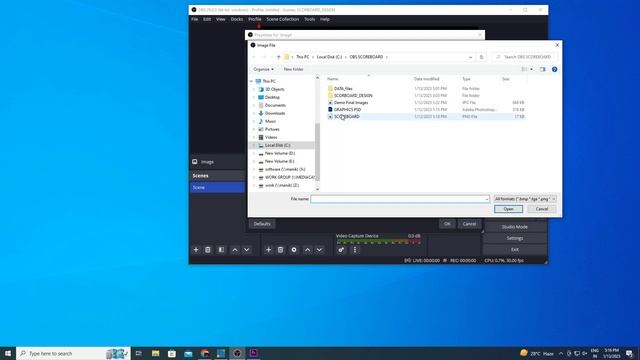Expand the Local Disk (C:) tree node

click(254, 145)
